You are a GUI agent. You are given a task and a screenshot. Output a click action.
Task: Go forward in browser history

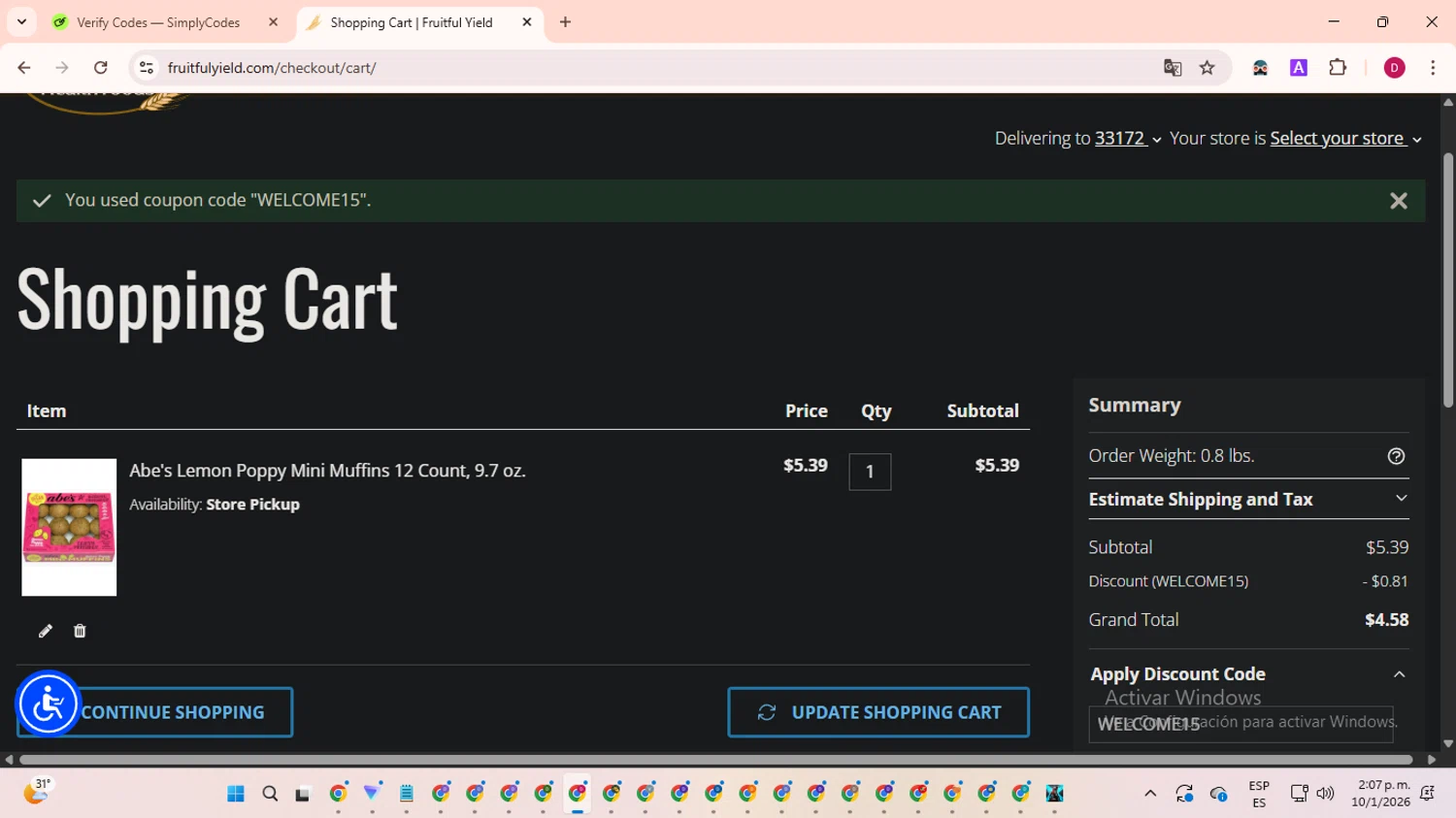click(x=62, y=68)
